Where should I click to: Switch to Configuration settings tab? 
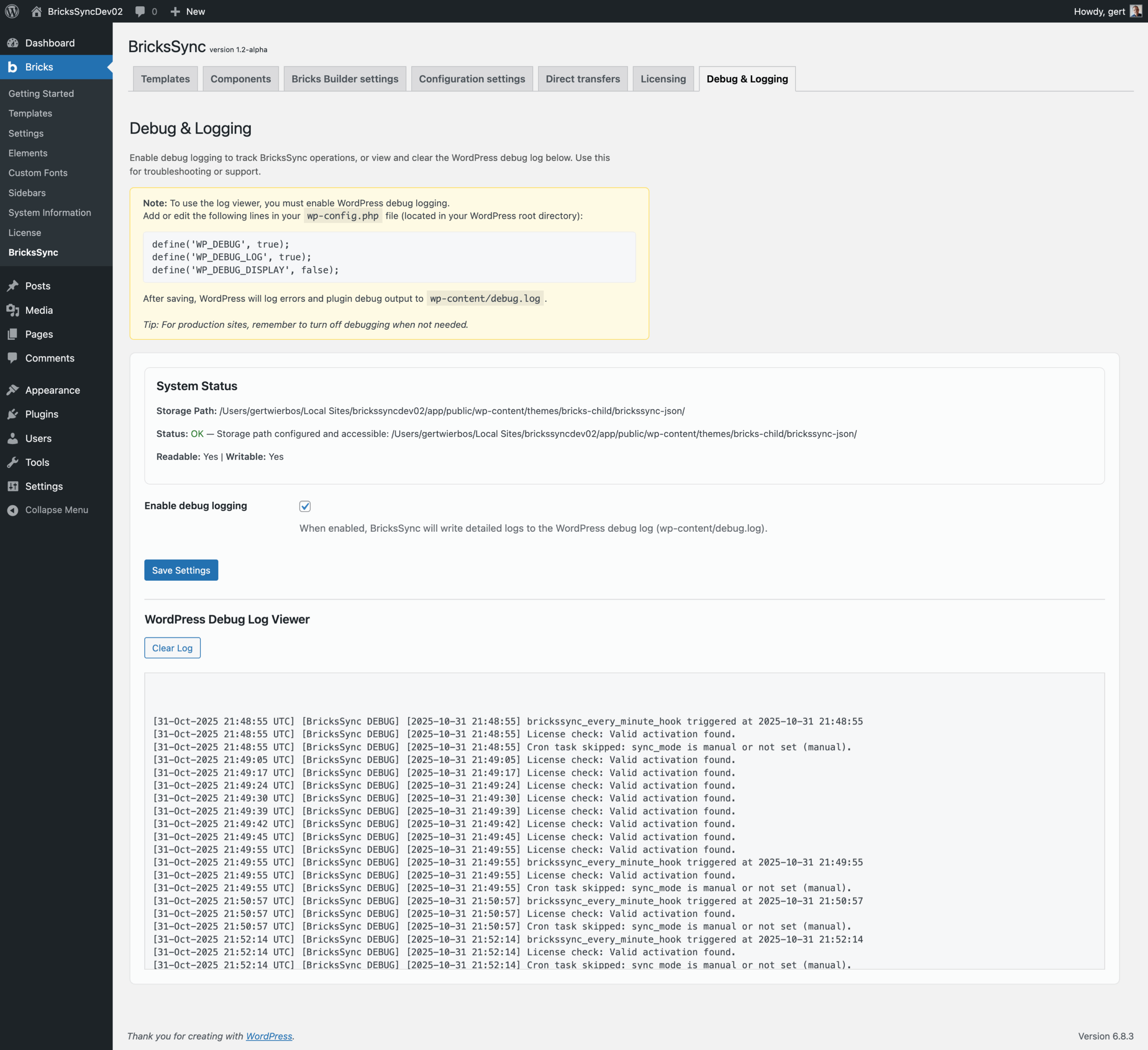471,78
